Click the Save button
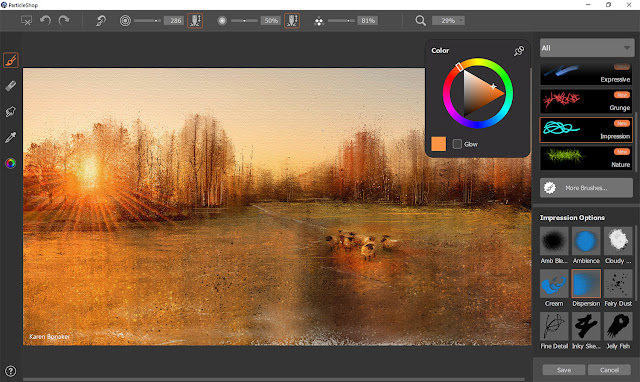The height and width of the screenshot is (382, 640). [x=564, y=370]
